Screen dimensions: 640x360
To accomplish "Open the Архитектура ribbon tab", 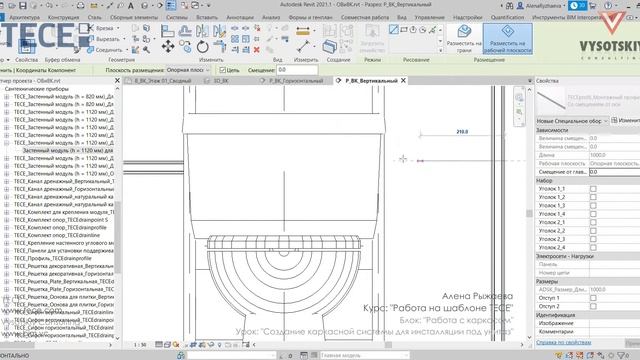I will coord(24,18).
